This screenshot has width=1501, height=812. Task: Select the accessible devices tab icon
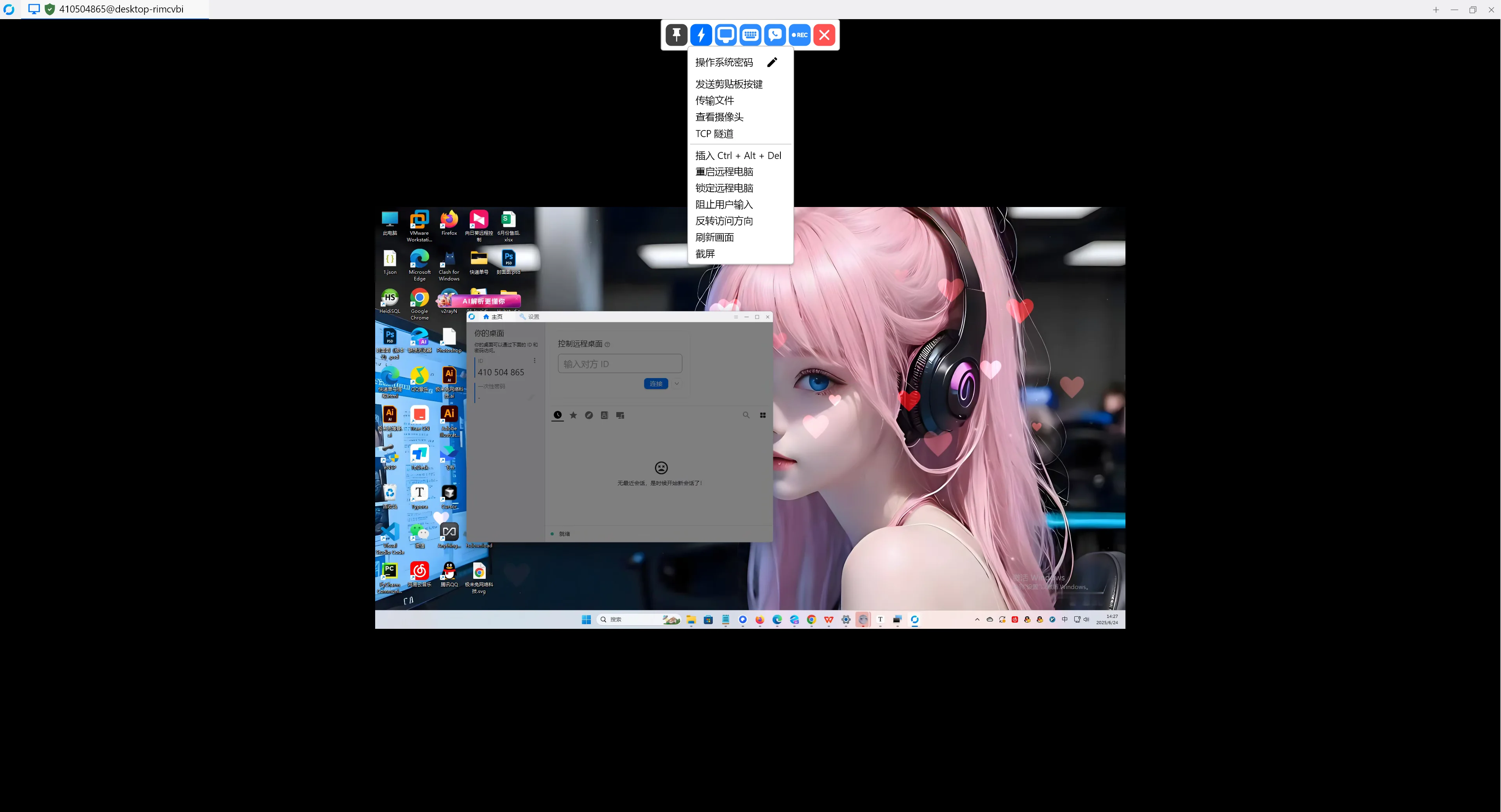[x=620, y=415]
